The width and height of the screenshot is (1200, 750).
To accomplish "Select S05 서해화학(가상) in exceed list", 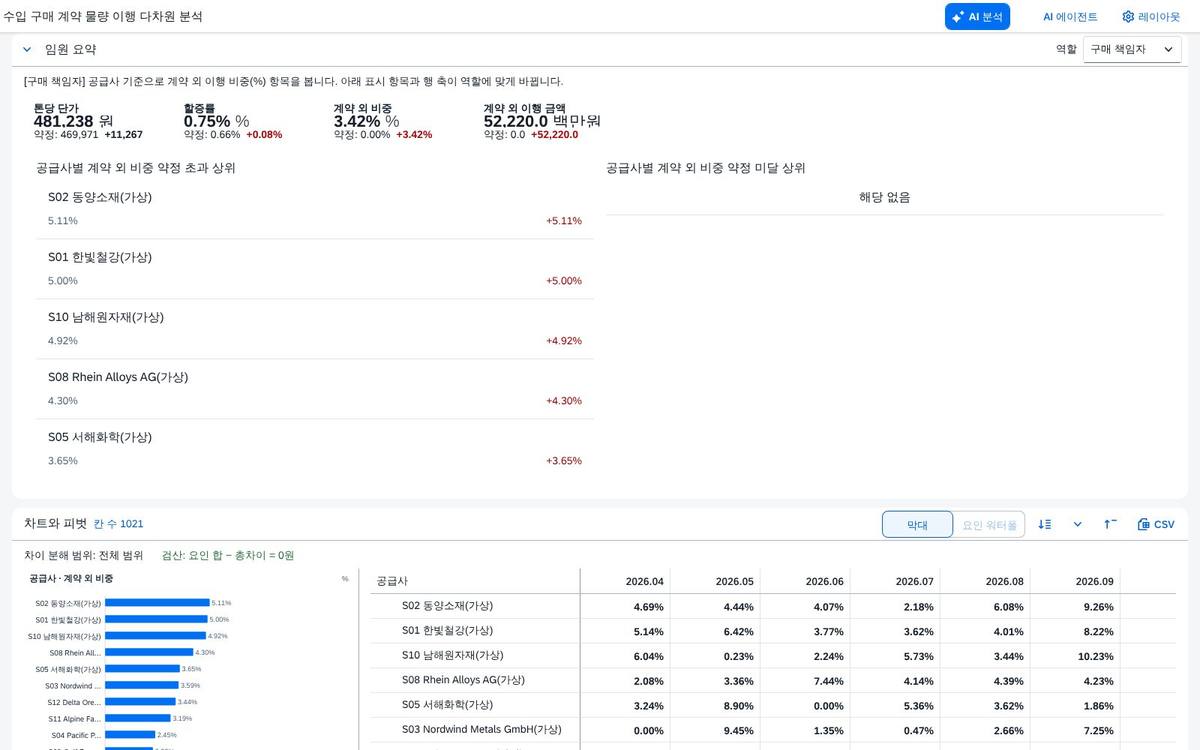I will click(315, 449).
